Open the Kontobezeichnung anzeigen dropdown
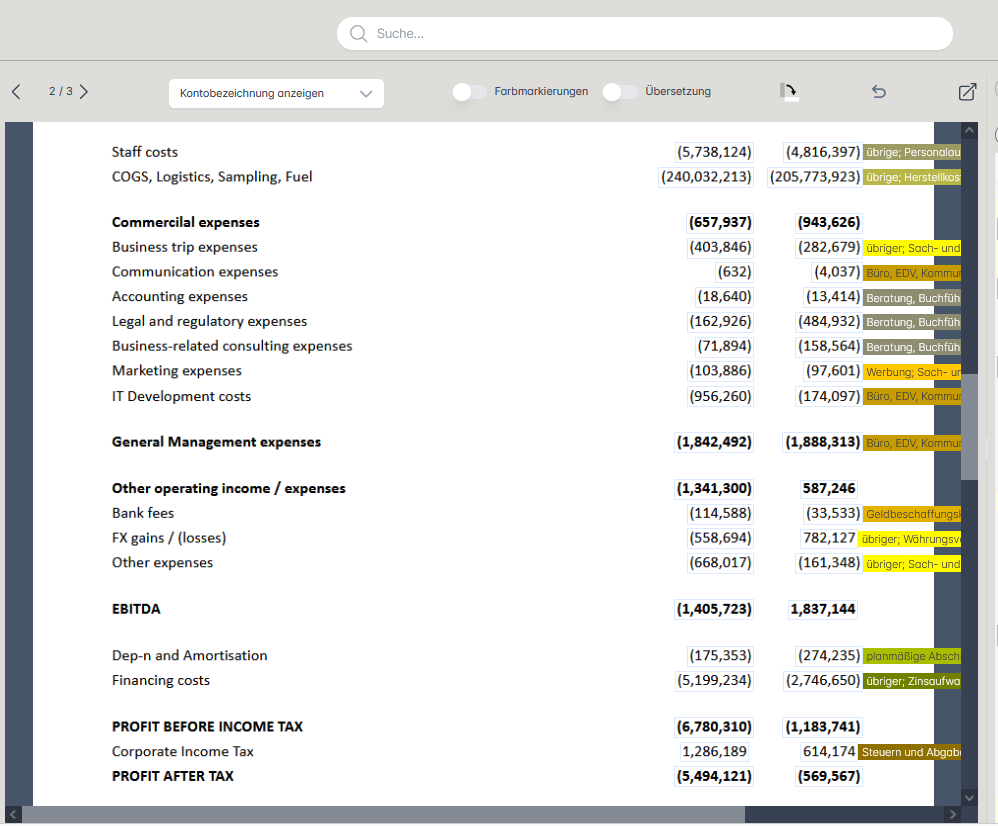 click(263, 94)
